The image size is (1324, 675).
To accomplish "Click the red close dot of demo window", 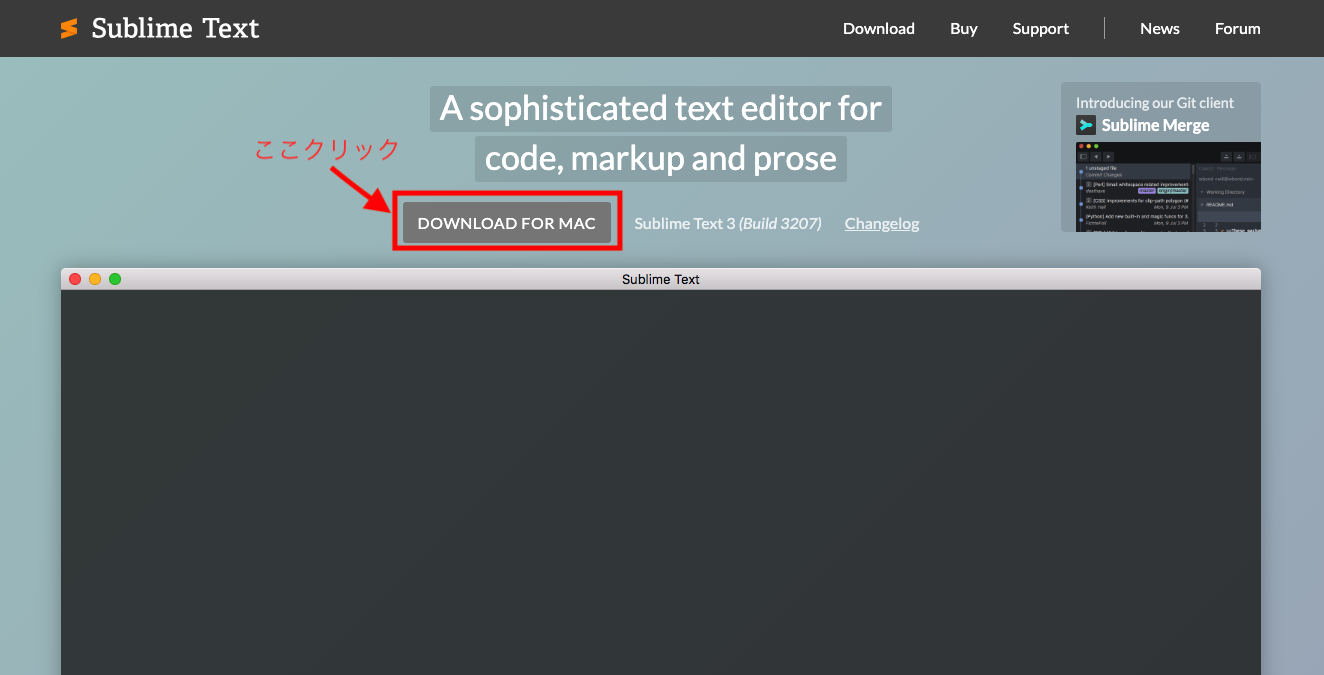I will point(75,279).
